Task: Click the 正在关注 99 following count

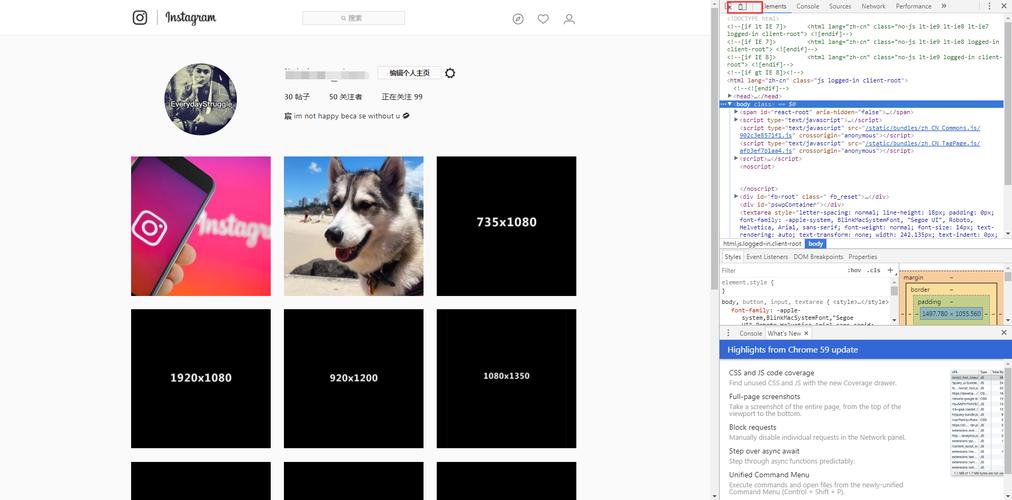Action: (401, 97)
